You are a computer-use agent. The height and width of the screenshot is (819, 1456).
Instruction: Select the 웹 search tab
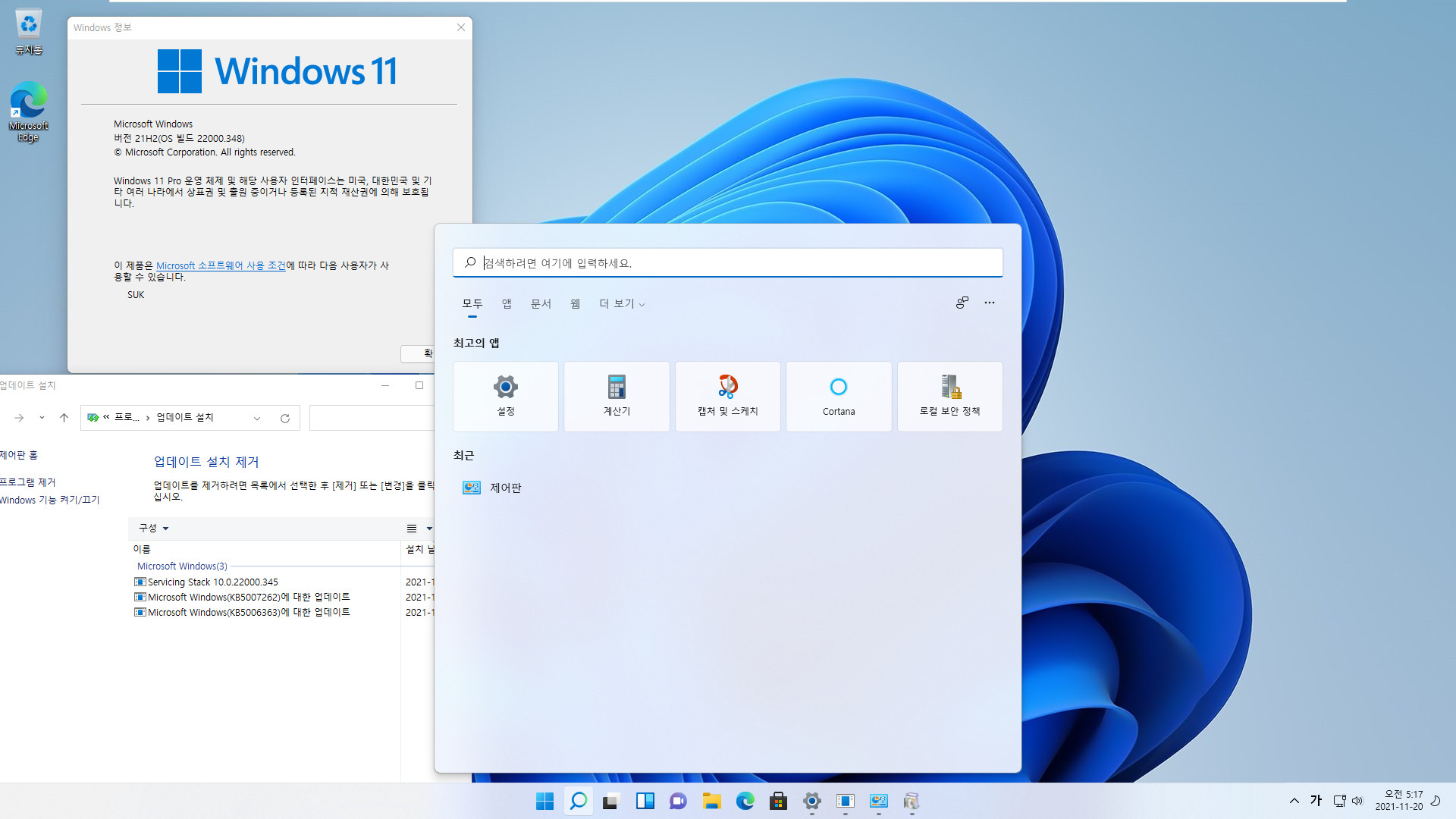pos(575,303)
